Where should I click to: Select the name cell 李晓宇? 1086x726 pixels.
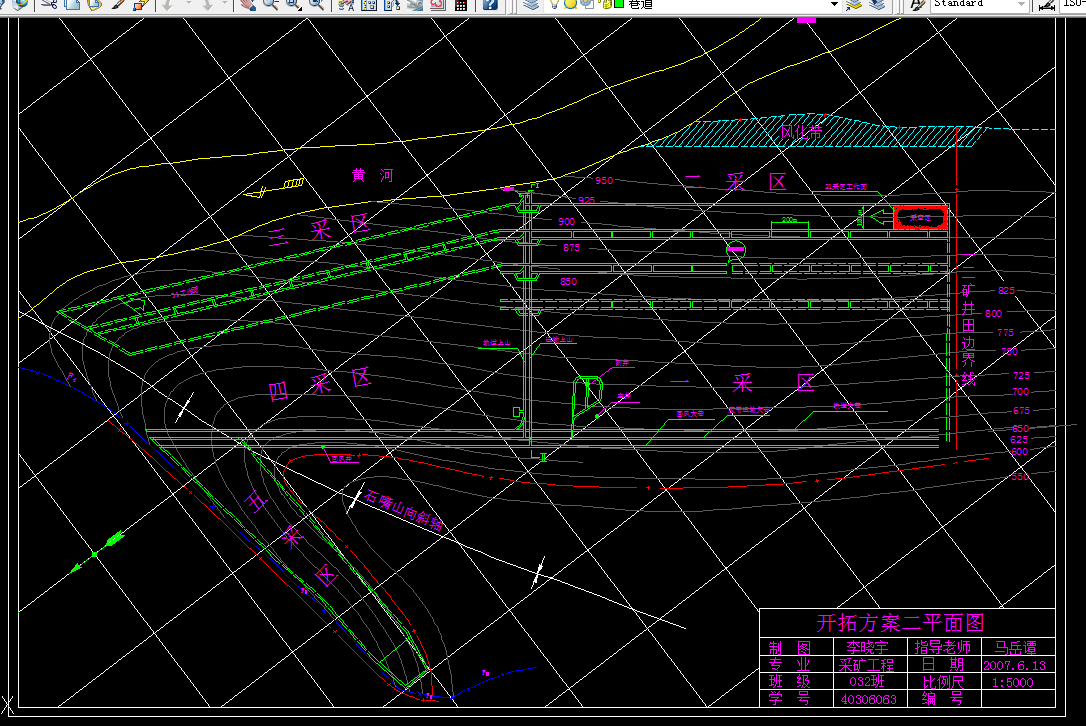[867, 648]
